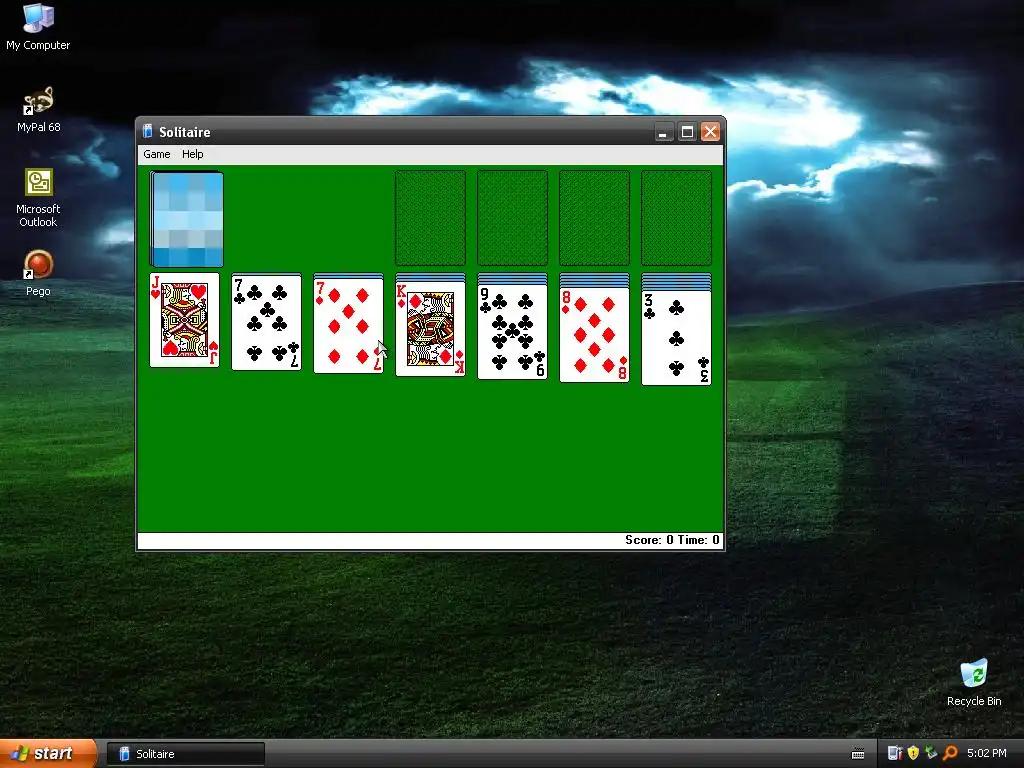The width and height of the screenshot is (1024, 768).
Task: Click the on-screen keyboard tray icon
Action: (858, 754)
